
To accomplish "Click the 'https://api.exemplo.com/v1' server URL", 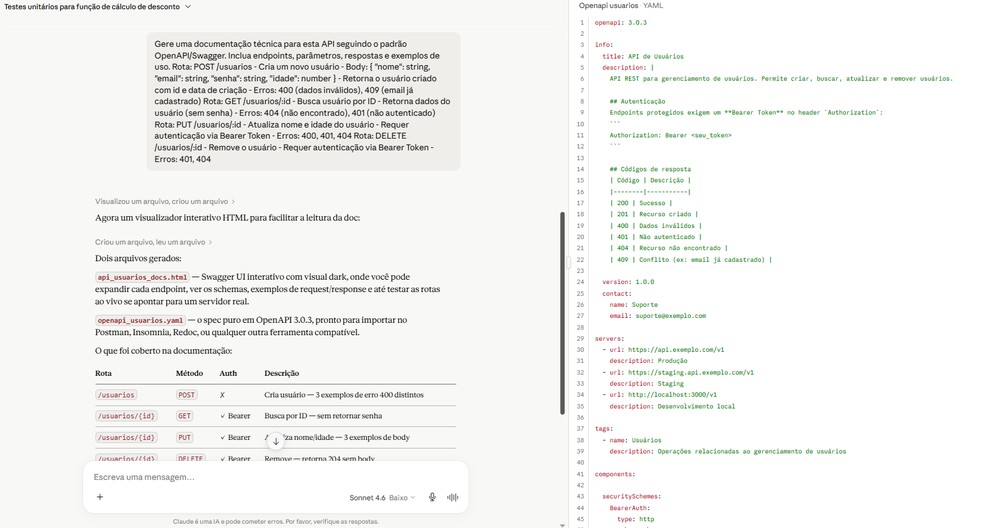I will coord(676,350).
